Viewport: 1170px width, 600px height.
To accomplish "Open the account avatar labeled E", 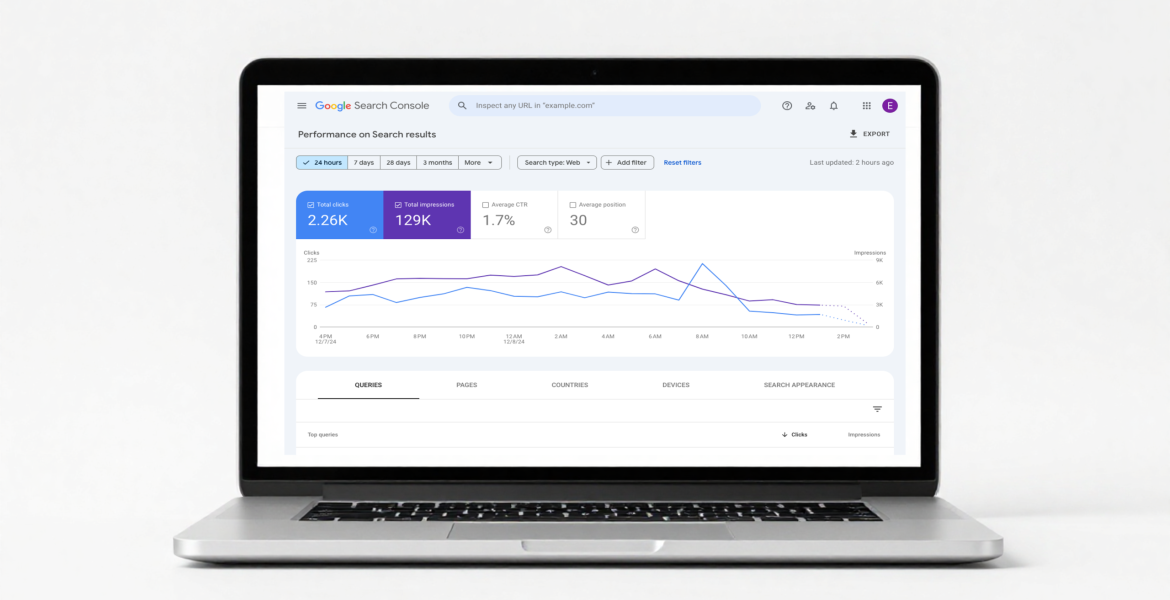I will point(889,106).
